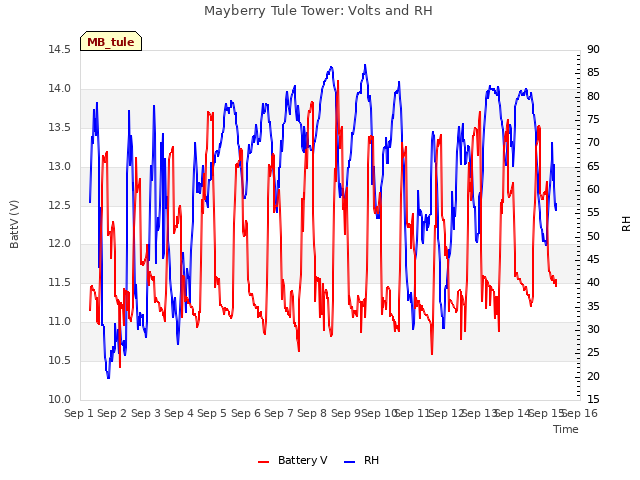Click the 90 right axis tick
This screenshot has width=640, height=480.
[x=593, y=49]
